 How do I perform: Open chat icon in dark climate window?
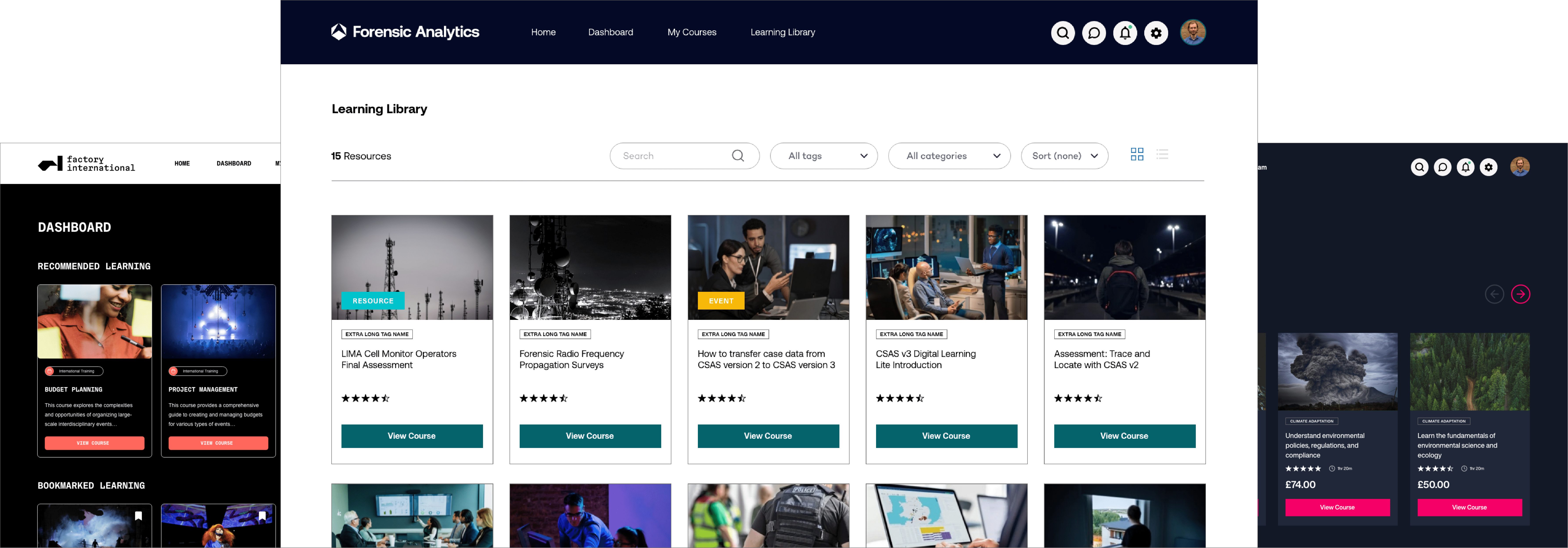(1443, 167)
